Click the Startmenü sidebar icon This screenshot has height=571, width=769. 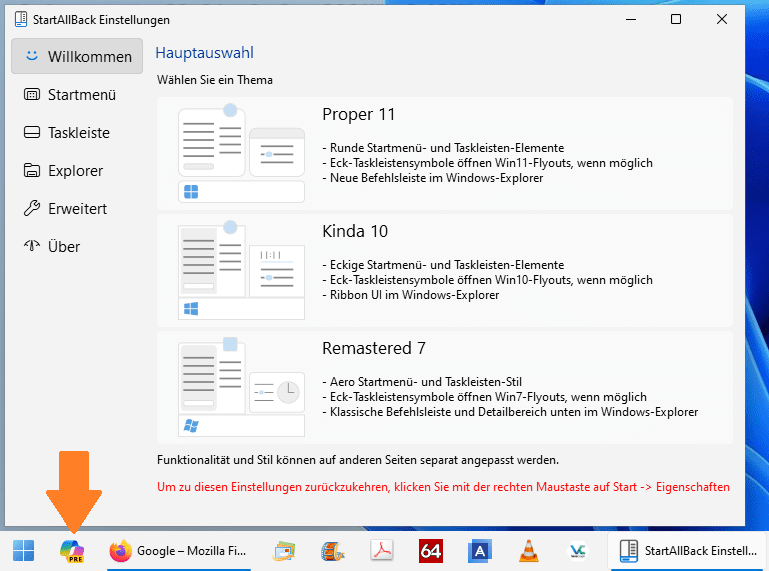[32, 94]
